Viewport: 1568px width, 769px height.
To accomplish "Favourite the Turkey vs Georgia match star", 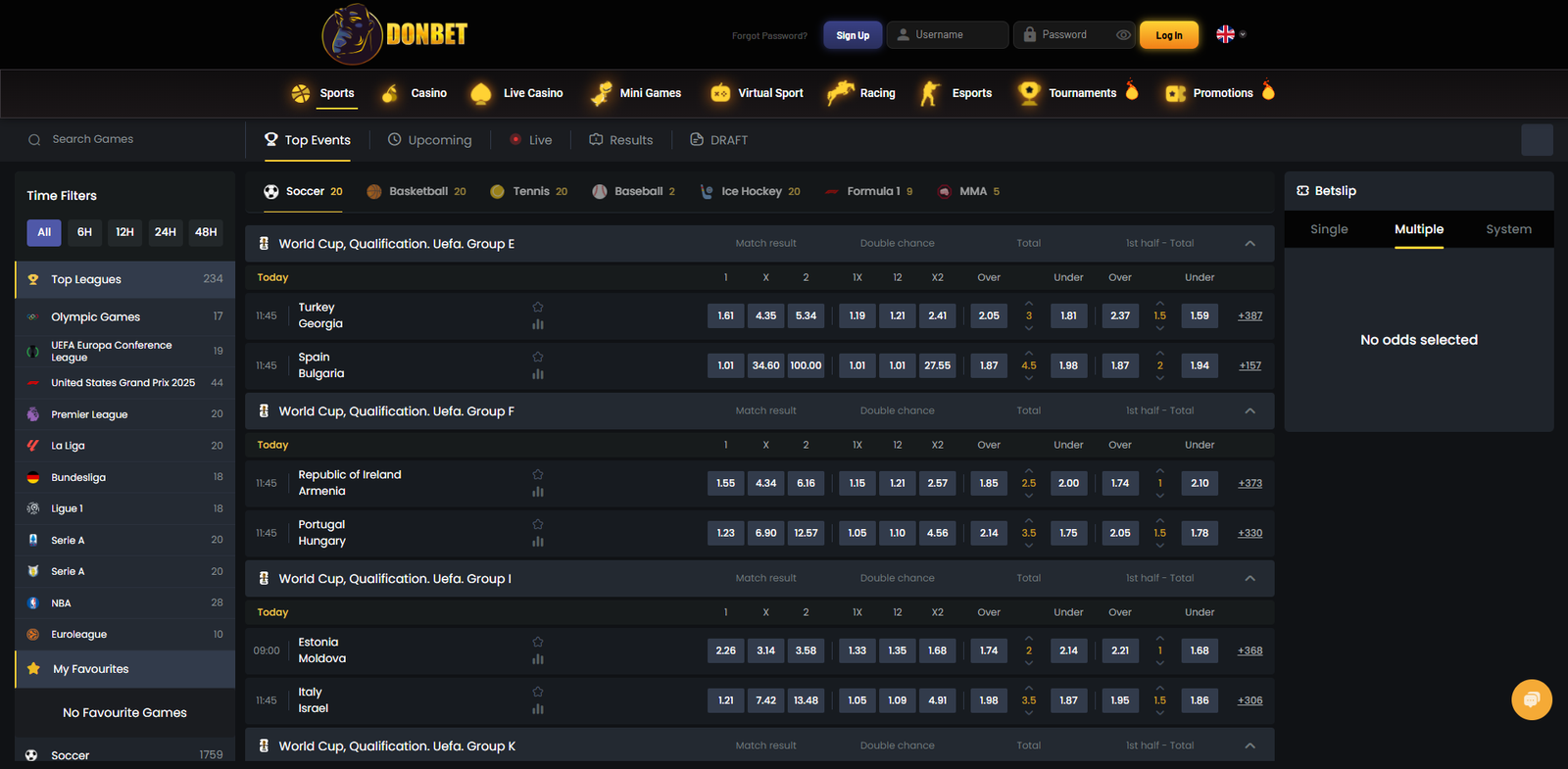I will point(537,307).
